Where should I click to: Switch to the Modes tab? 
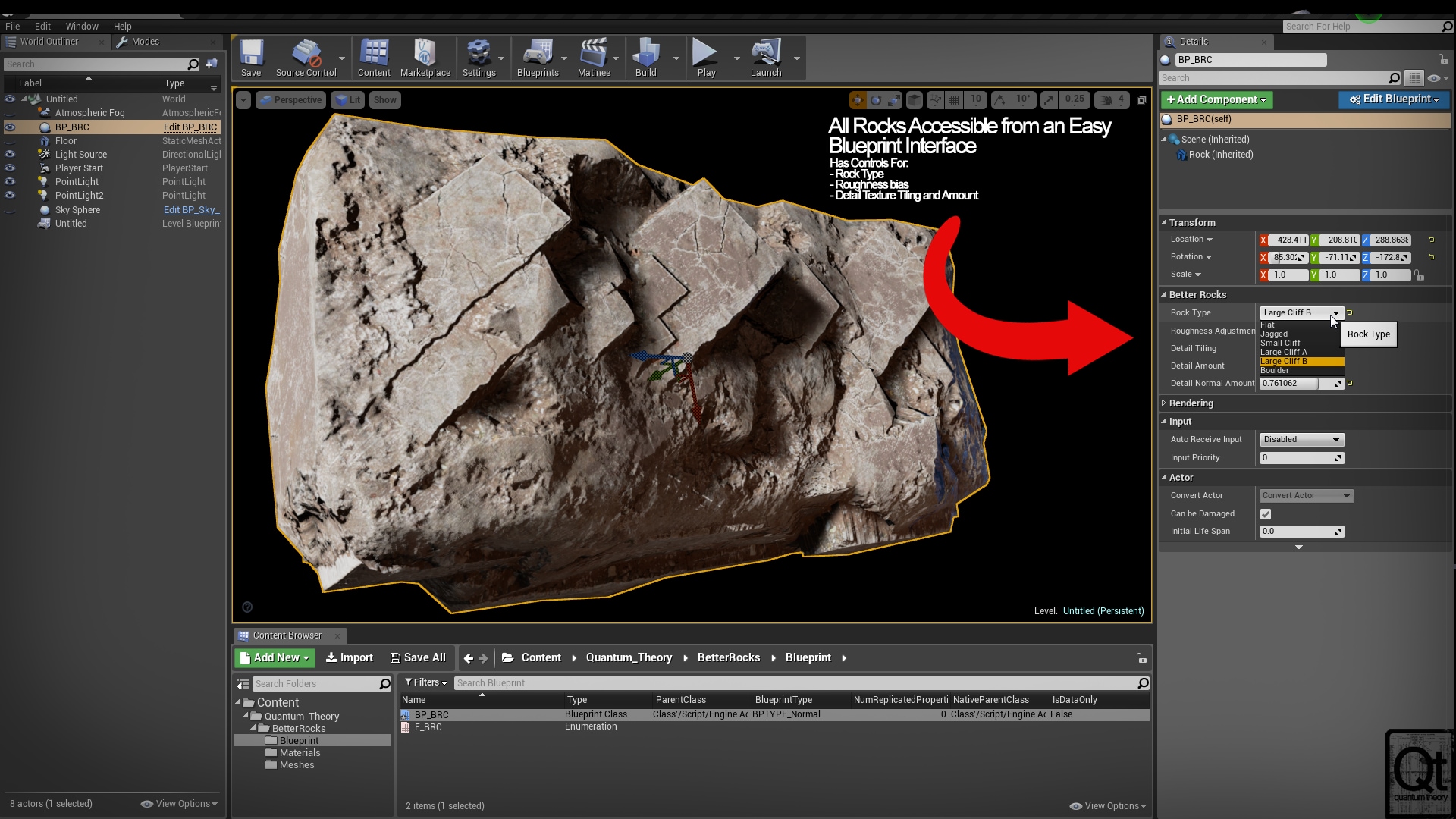tap(144, 42)
